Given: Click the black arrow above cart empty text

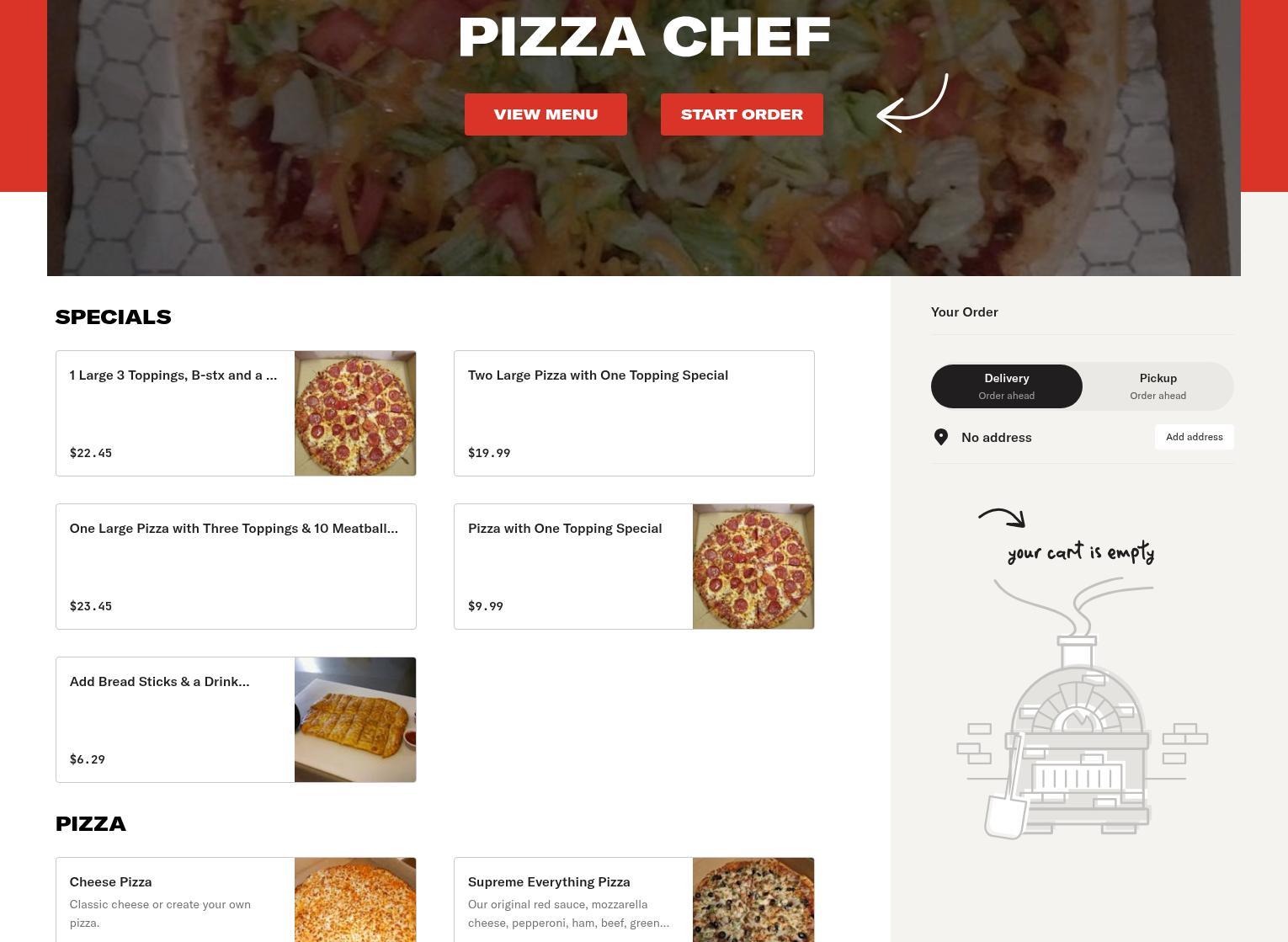Looking at the screenshot, I should click(1002, 518).
